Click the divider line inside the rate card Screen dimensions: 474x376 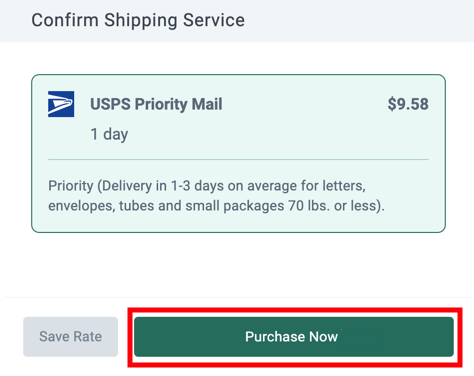(238, 160)
